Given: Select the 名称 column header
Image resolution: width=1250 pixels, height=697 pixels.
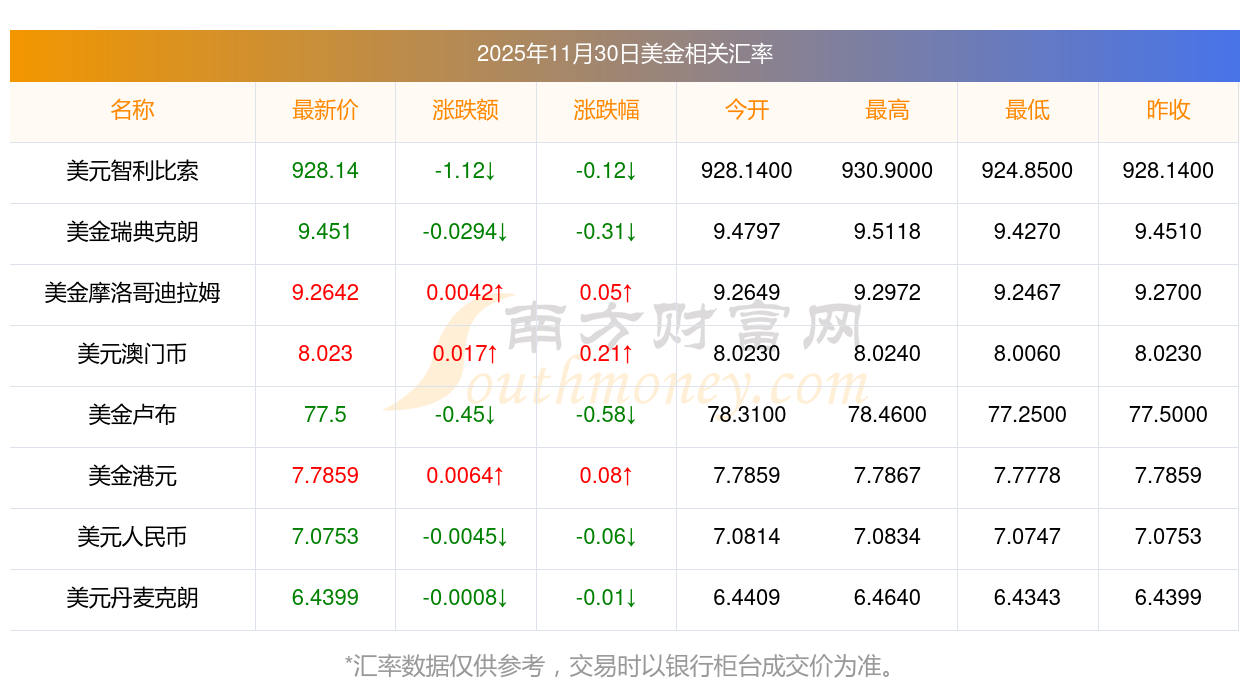Looking at the screenshot, I should click(x=133, y=110).
